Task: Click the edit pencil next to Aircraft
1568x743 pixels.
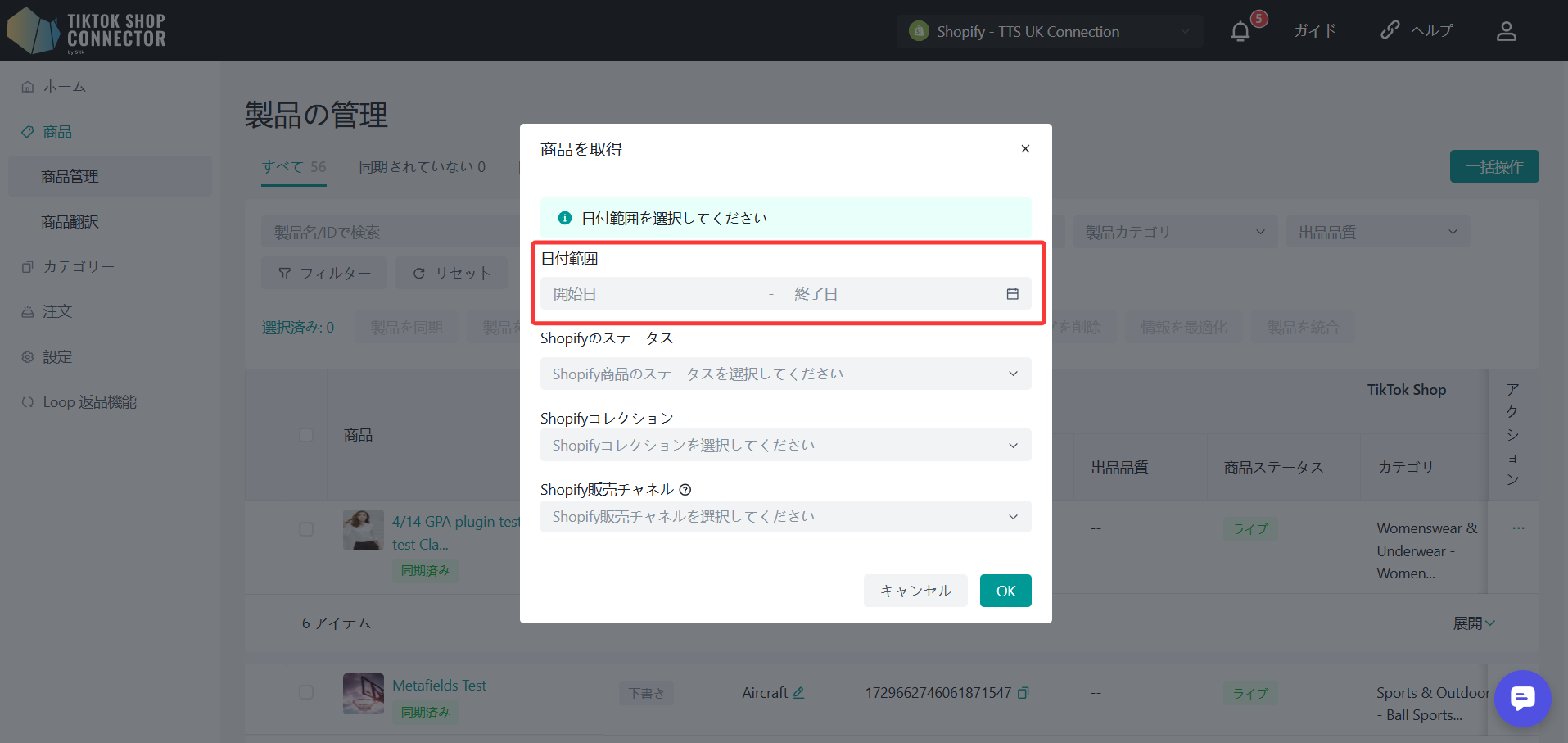Action: click(x=798, y=693)
